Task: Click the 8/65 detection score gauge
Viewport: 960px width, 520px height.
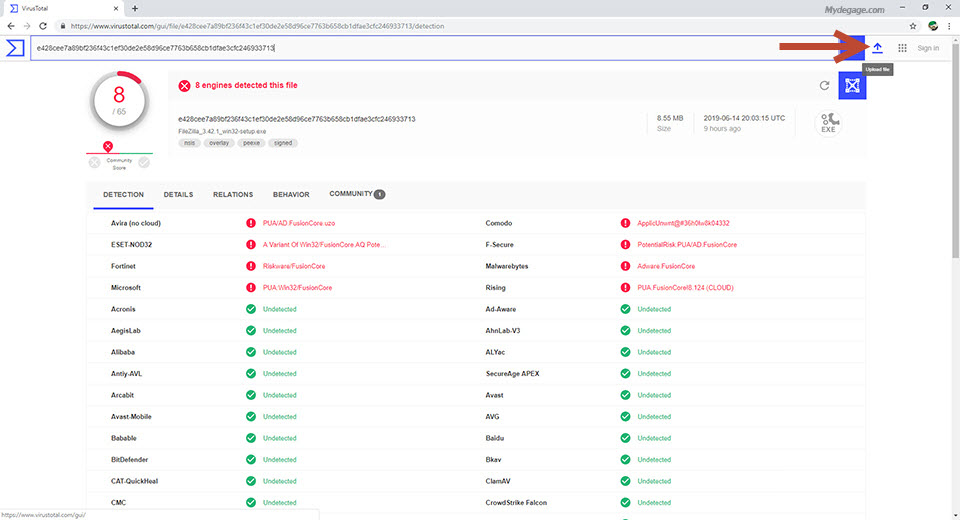Action: click(119, 101)
